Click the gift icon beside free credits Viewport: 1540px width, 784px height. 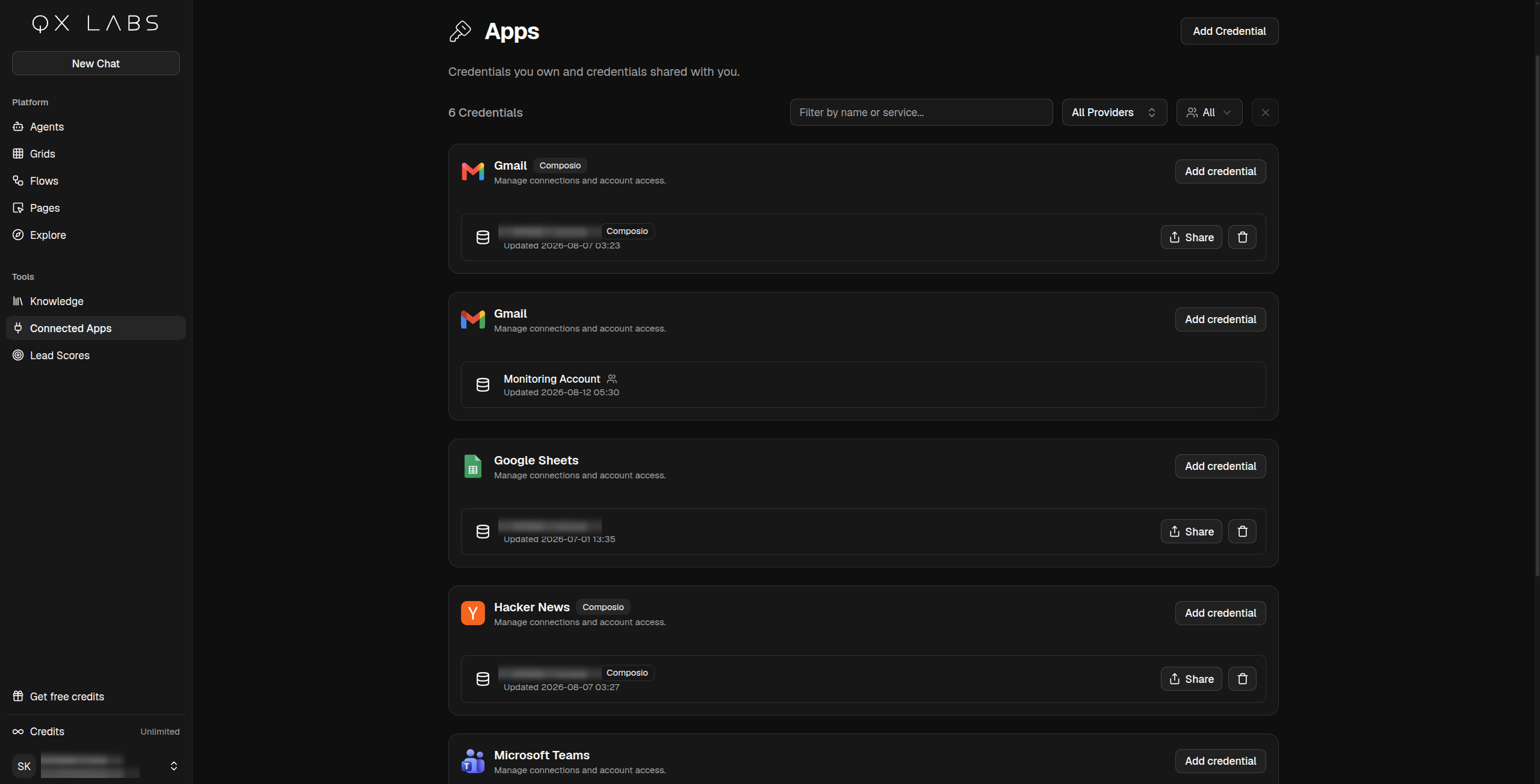tap(18, 696)
